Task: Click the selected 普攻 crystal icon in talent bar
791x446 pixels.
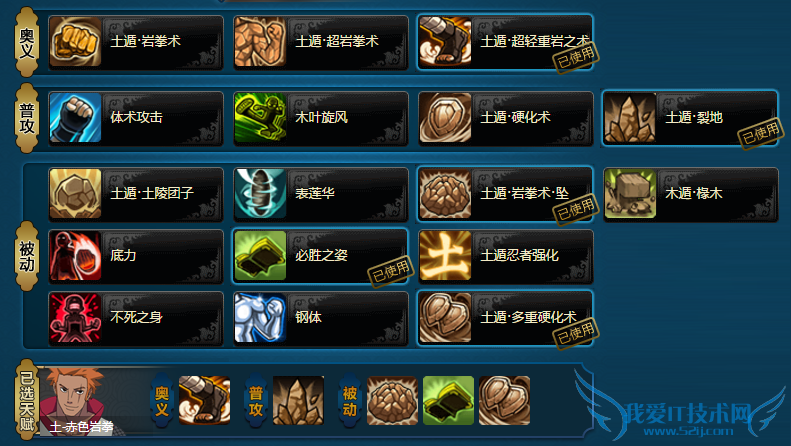Action: click(299, 401)
